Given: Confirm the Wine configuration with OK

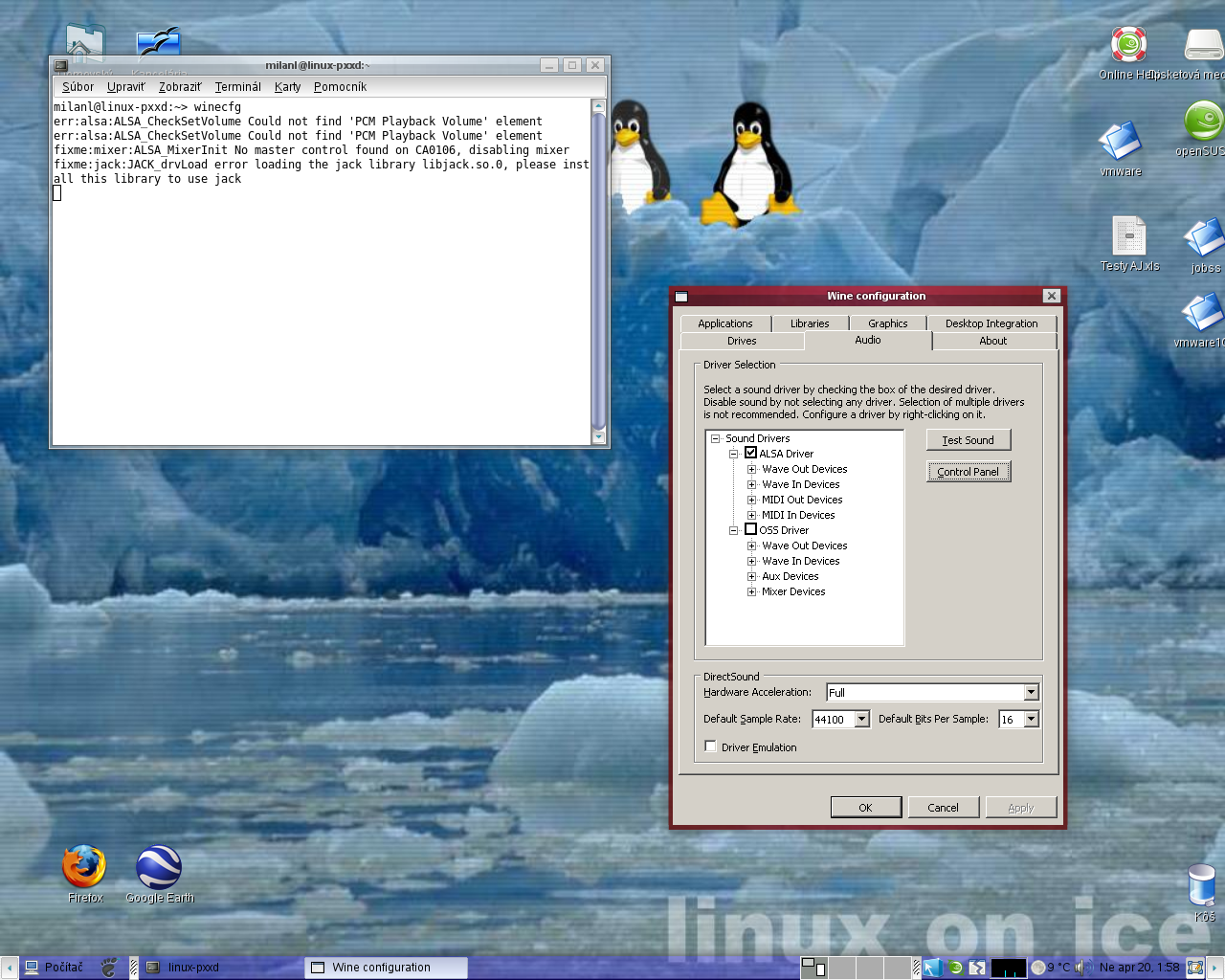Looking at the screenshot, I should [x=865, y=808].
